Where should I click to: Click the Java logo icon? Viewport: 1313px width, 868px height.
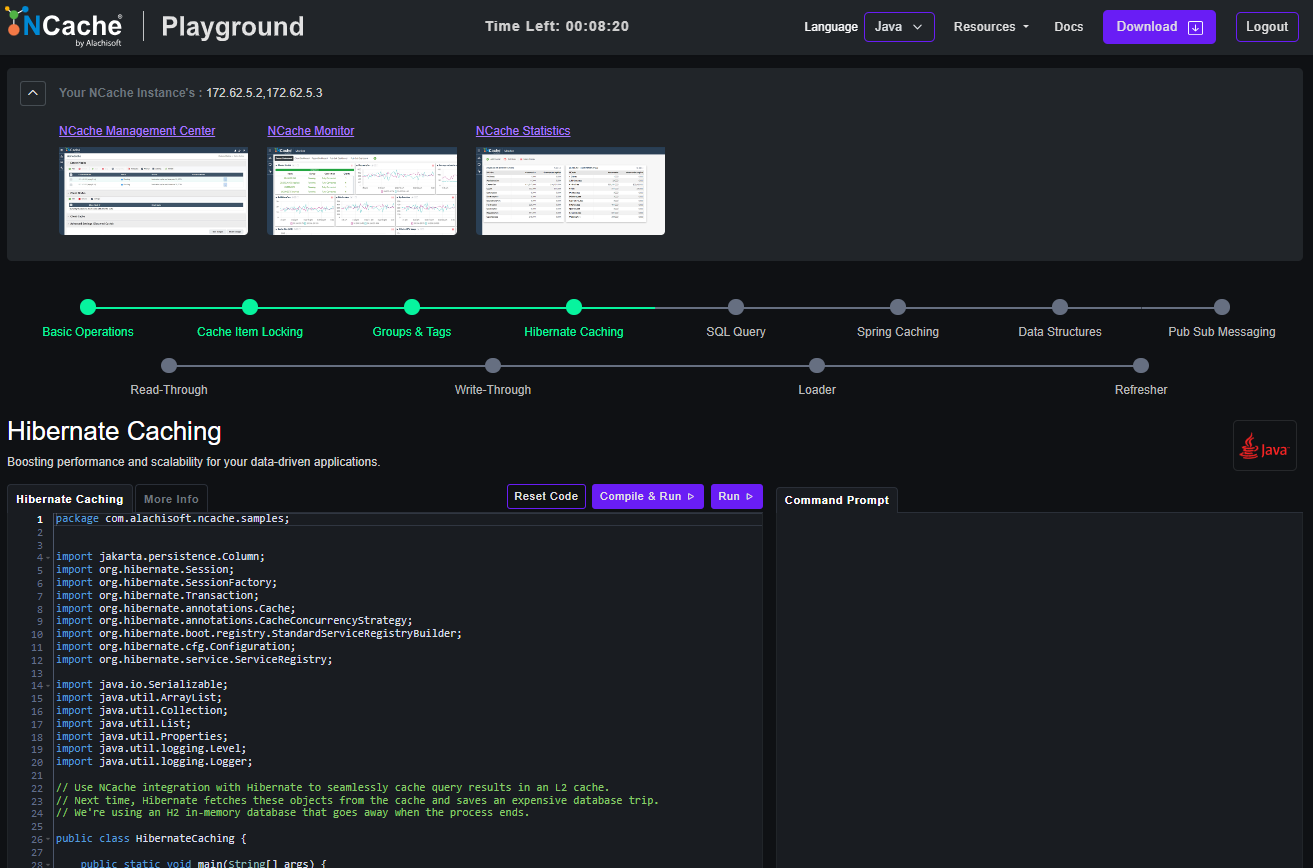pos(1264,446)
